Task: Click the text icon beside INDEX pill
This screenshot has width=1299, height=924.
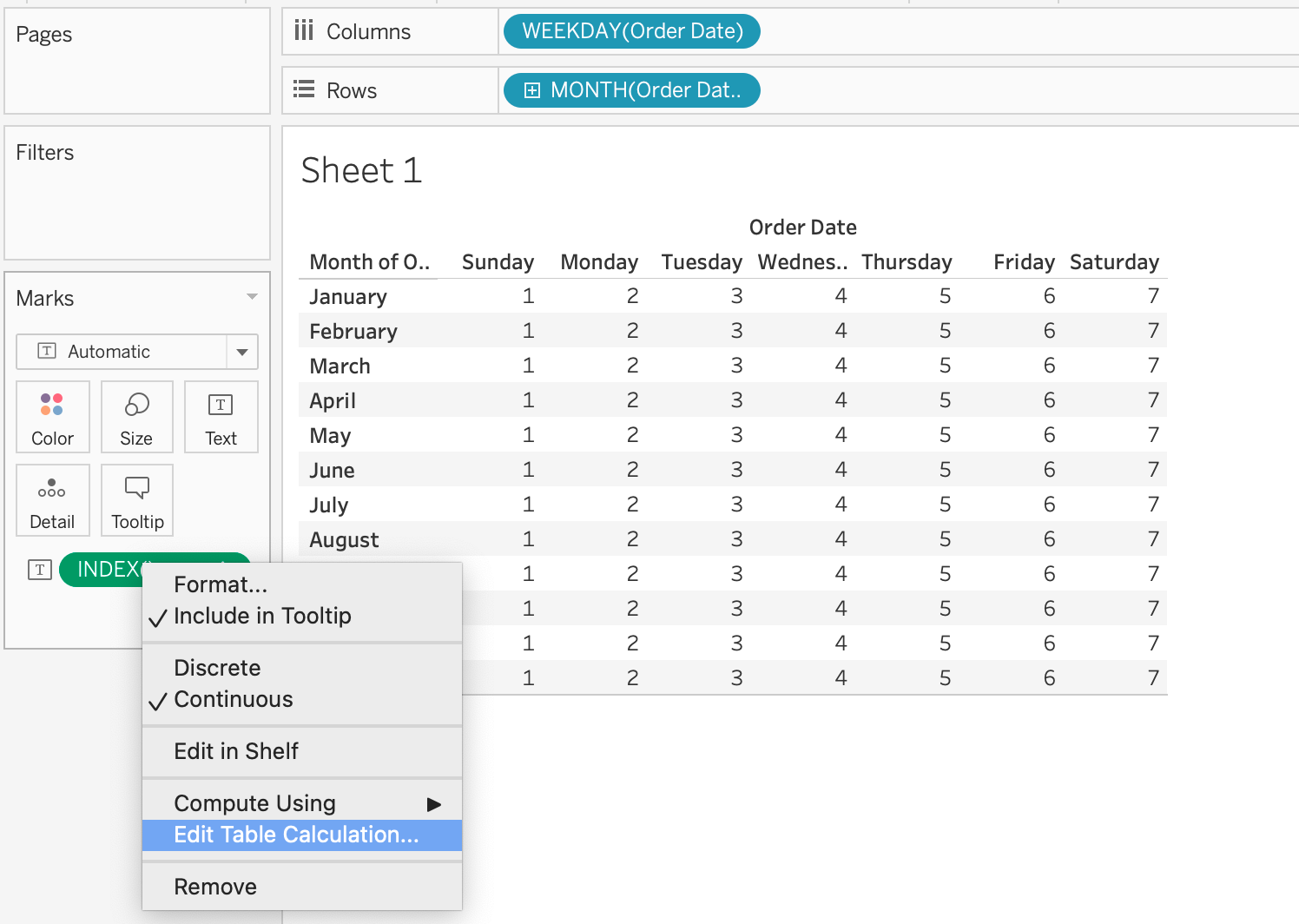Action: [x=40, y=570]
